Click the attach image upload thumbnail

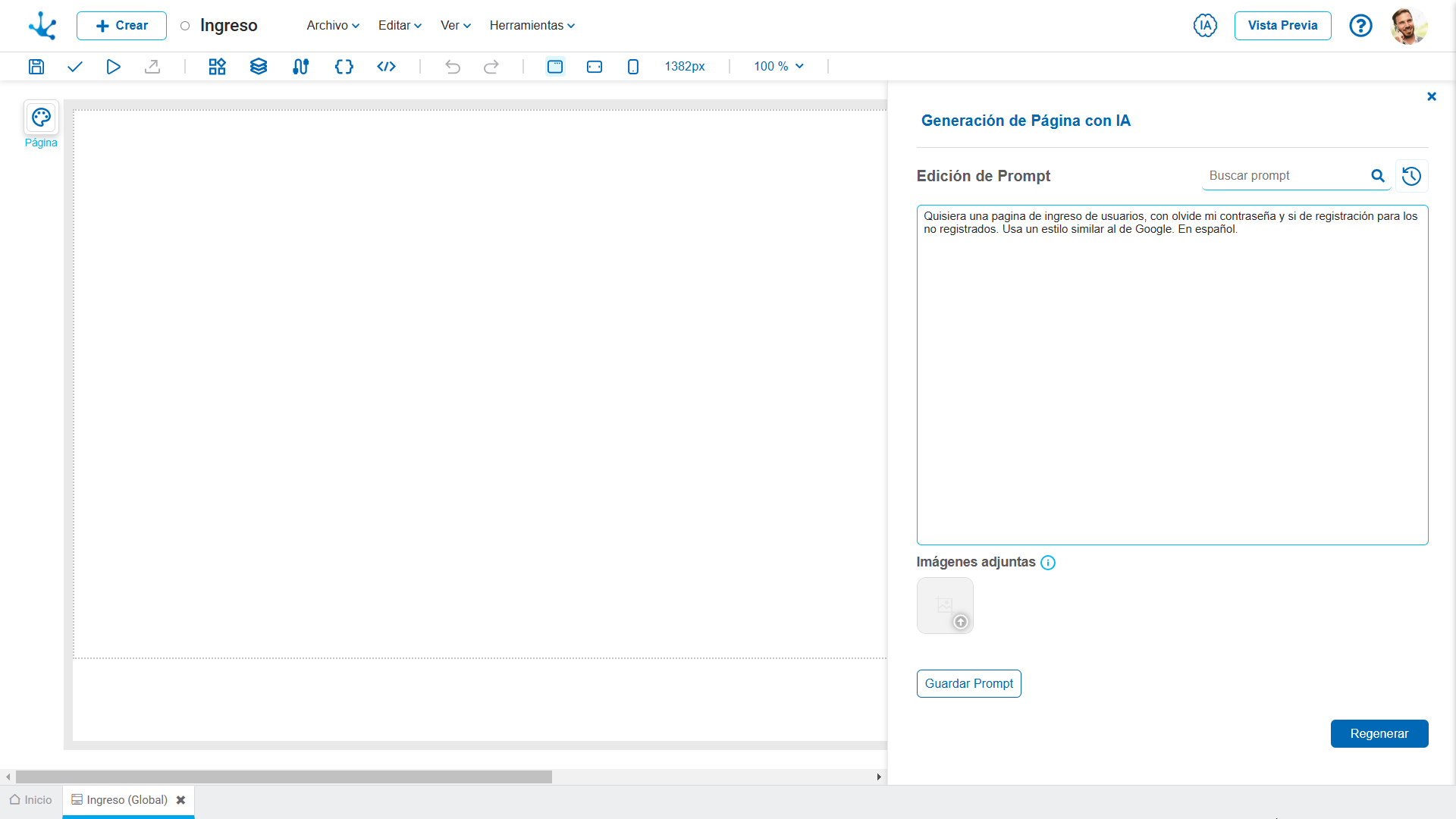pos(945,606)
